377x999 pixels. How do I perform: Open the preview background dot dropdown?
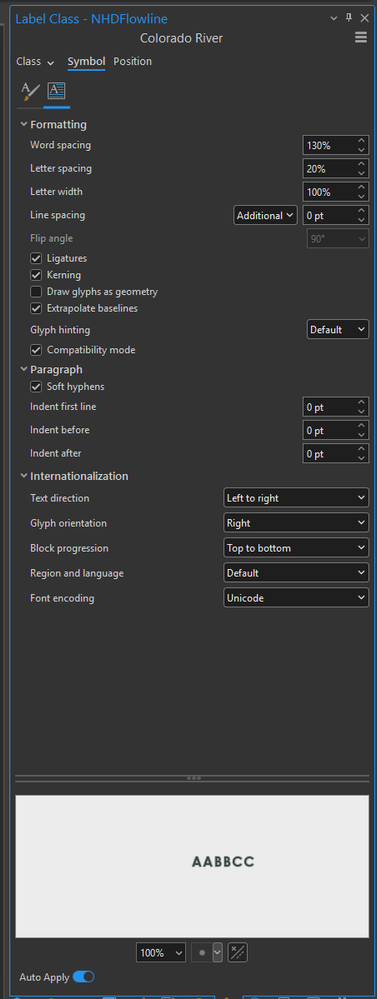(x=218, y=952)
